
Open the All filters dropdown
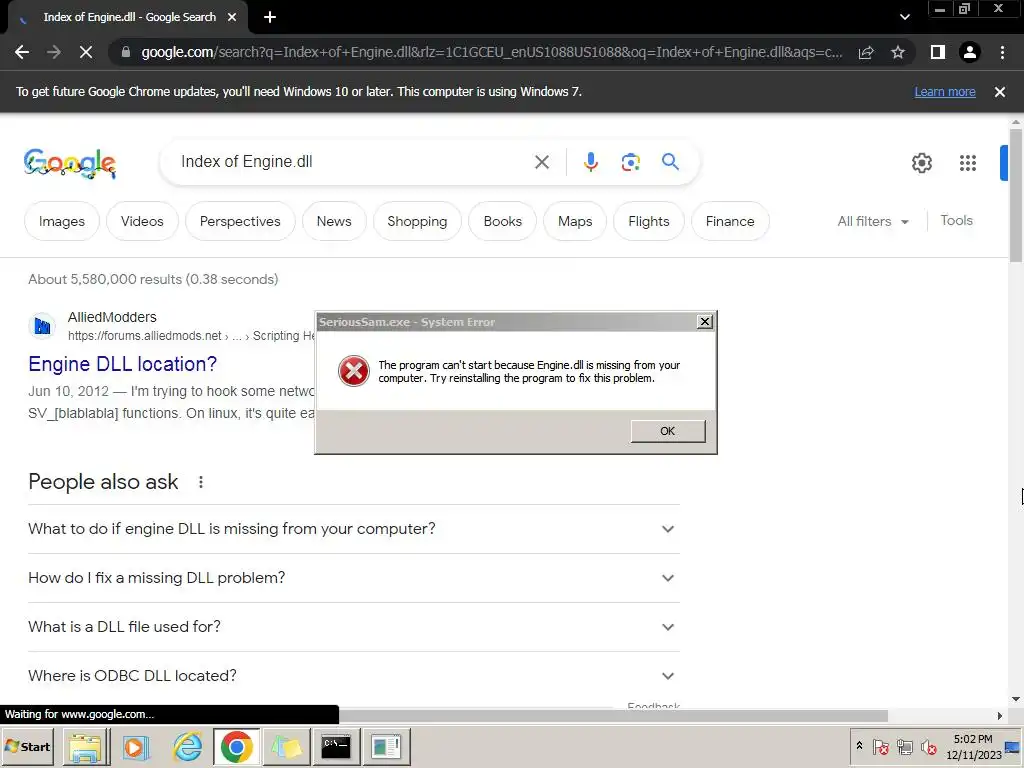[x=873, y=221]
